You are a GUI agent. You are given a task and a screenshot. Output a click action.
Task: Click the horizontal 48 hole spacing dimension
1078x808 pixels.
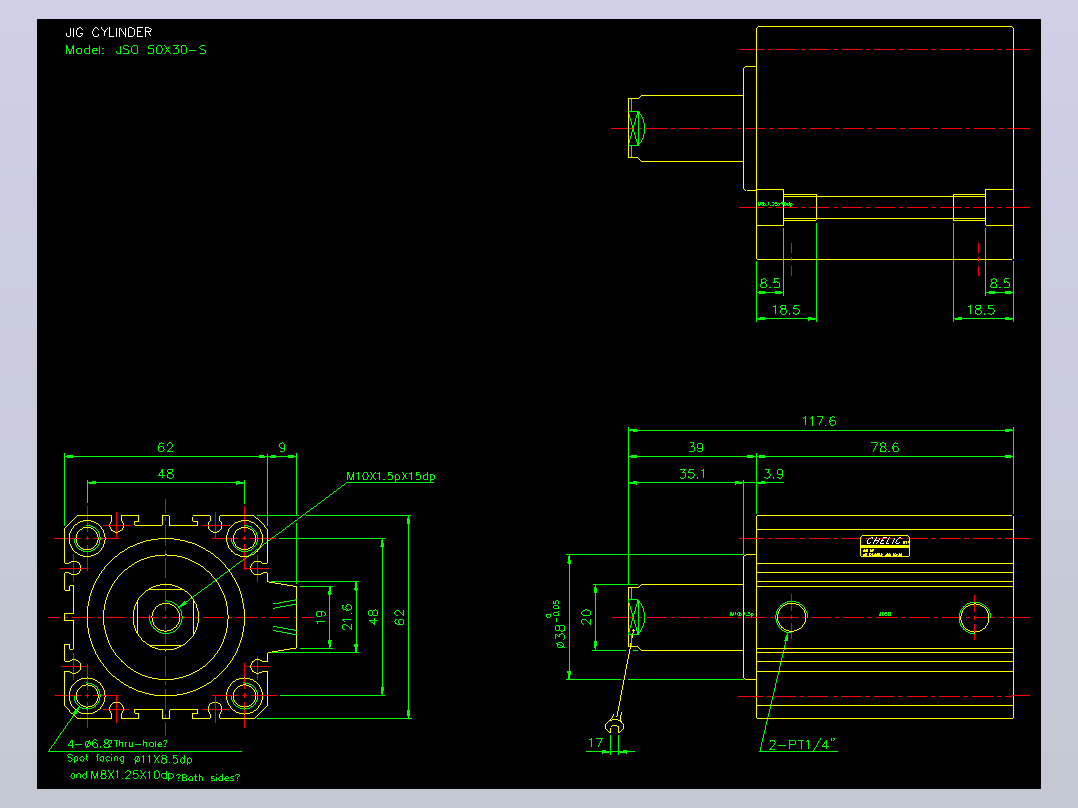(x=166, y=474)
